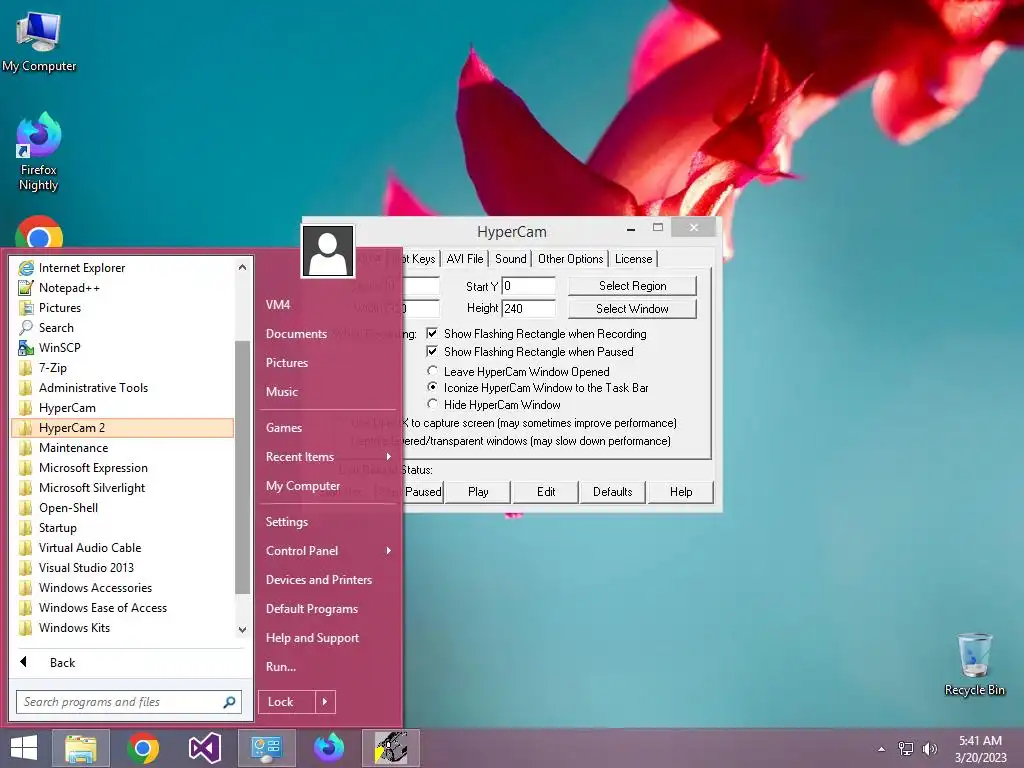Expand the 7-Zip folder

[x=123, y=368]
